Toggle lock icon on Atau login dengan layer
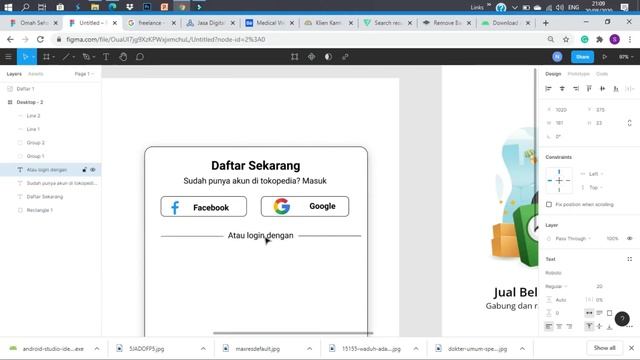 84,169
